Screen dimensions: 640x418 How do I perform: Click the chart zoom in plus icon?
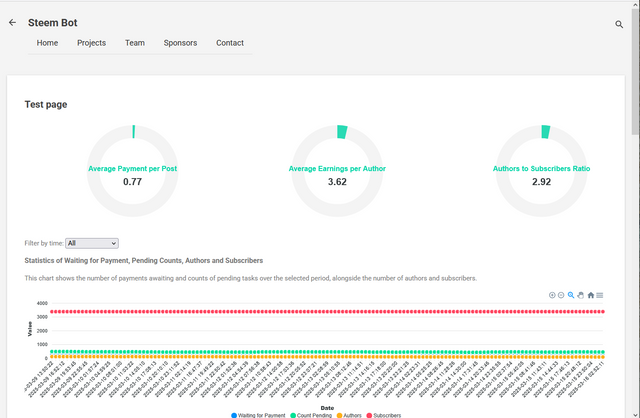pos(552,295)
